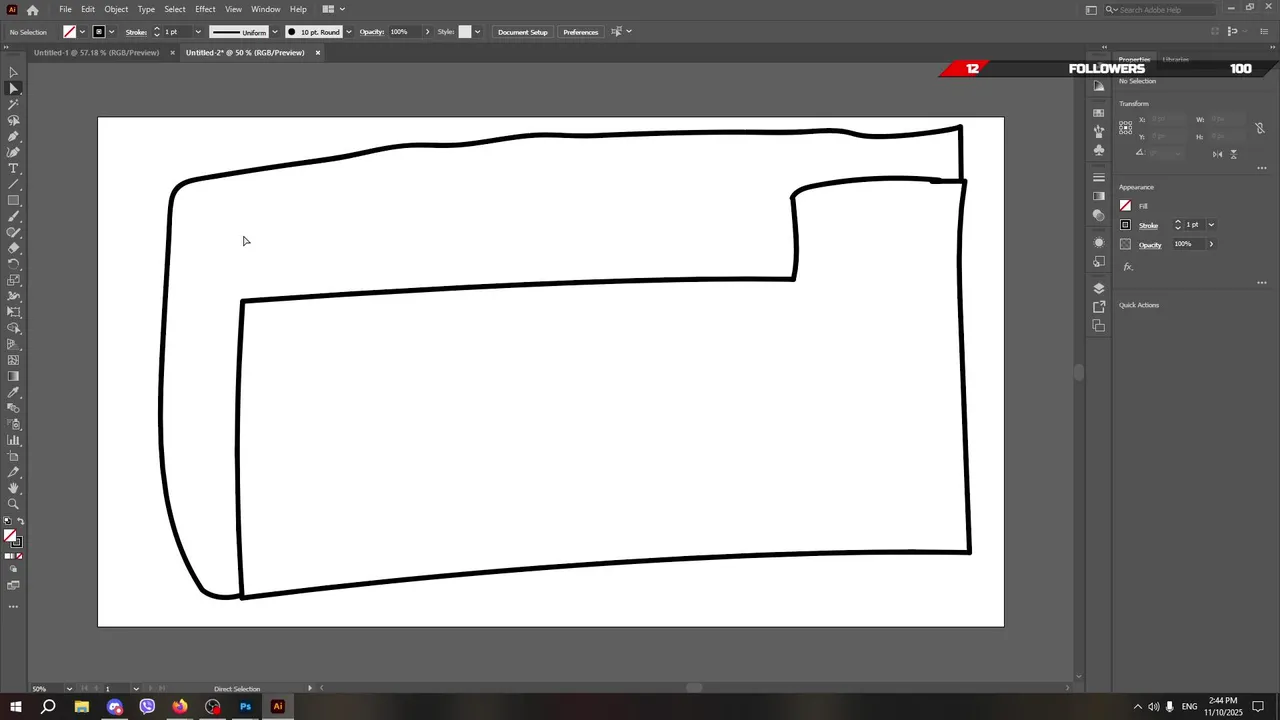Click Stroke label in control bar
Viewport: 1280px width, 720px height.
click(136, 32)
